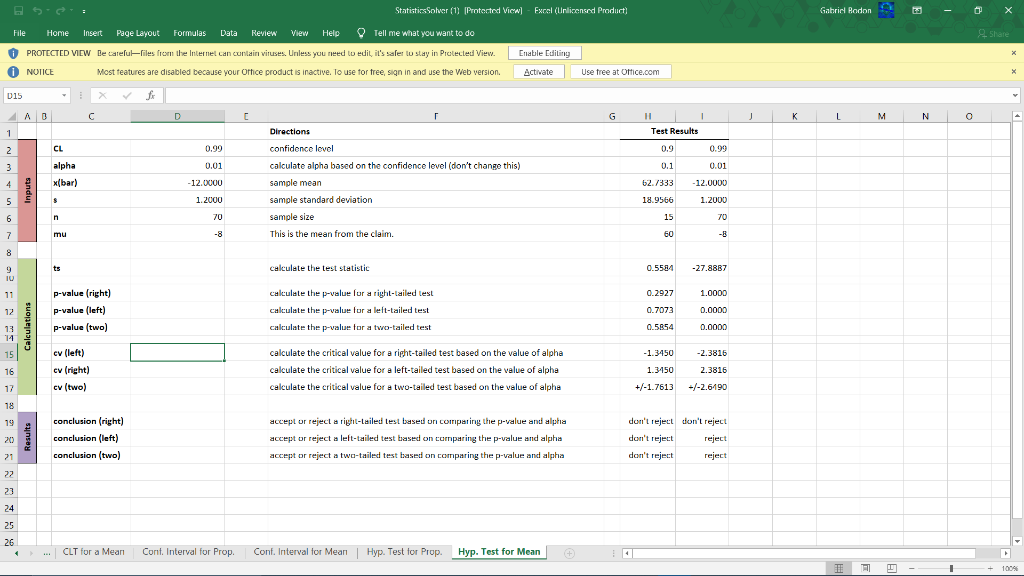
Task: Open the Review ribbon tab
Action: click(264, 33)
